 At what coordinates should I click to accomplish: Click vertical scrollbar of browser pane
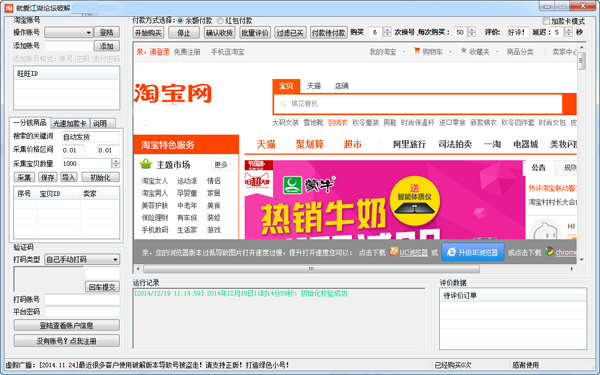coord(582,61)
